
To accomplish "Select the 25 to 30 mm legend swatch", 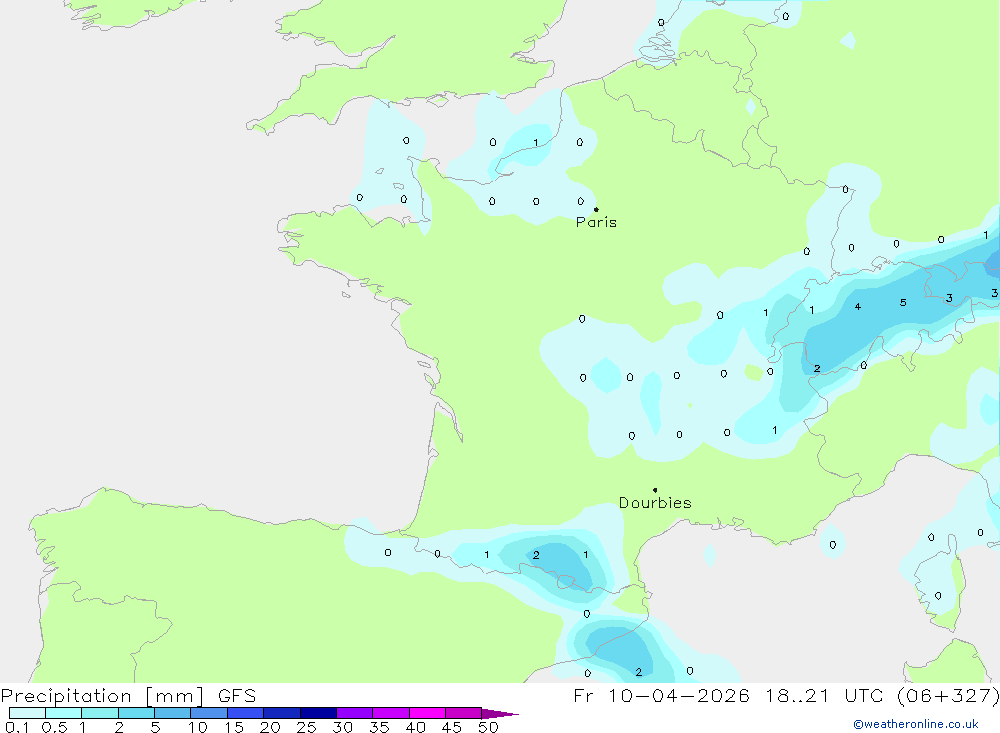I will (x=318, y=713).
